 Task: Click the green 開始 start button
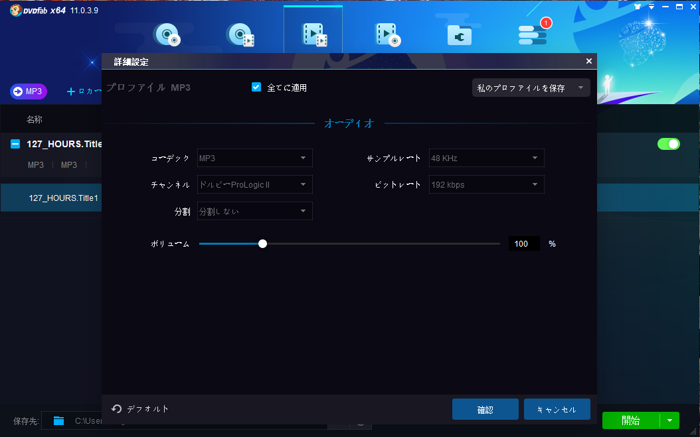pos(630,420)
